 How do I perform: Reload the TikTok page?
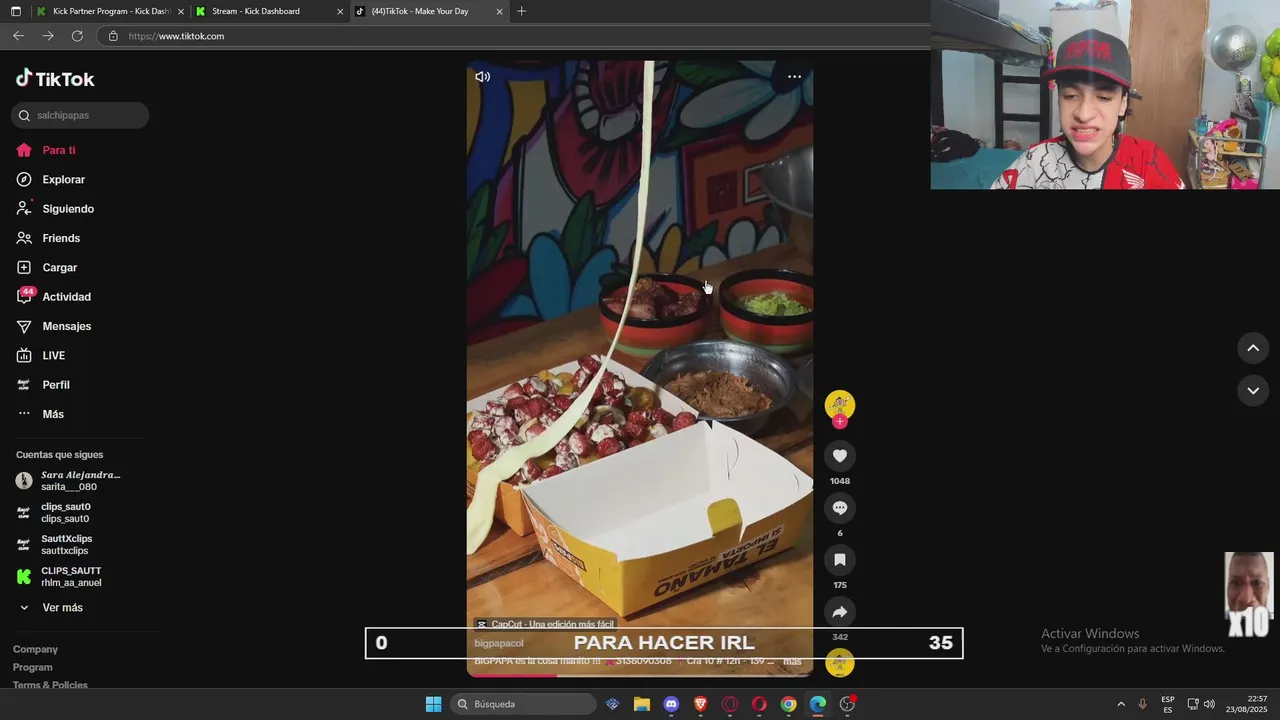pos(77,36)
